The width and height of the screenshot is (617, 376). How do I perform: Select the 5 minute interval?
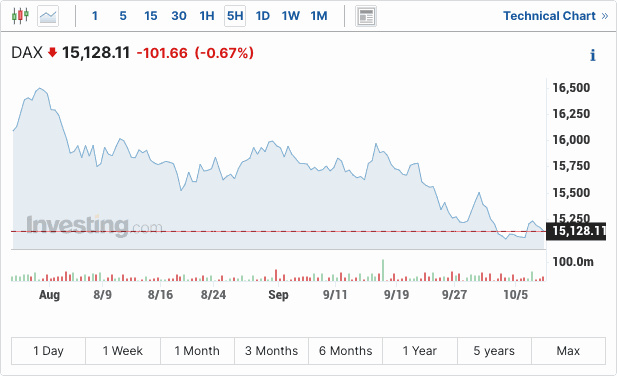click(x=123, y=16)
